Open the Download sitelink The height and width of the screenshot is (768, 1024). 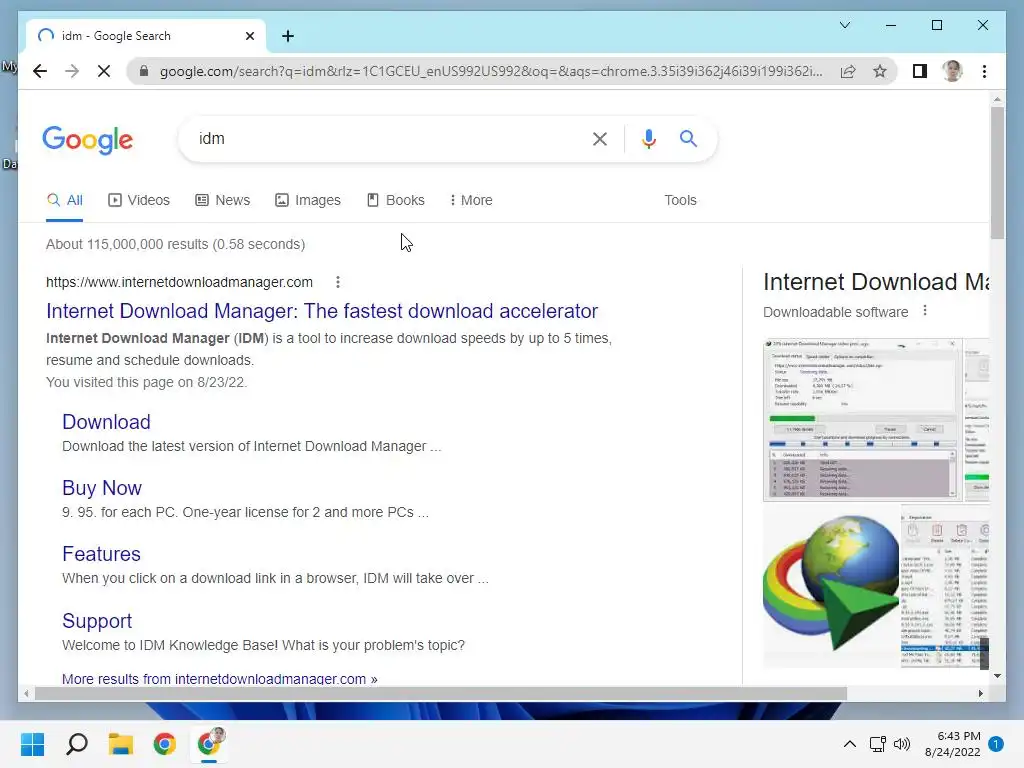[x=106, y=422]
